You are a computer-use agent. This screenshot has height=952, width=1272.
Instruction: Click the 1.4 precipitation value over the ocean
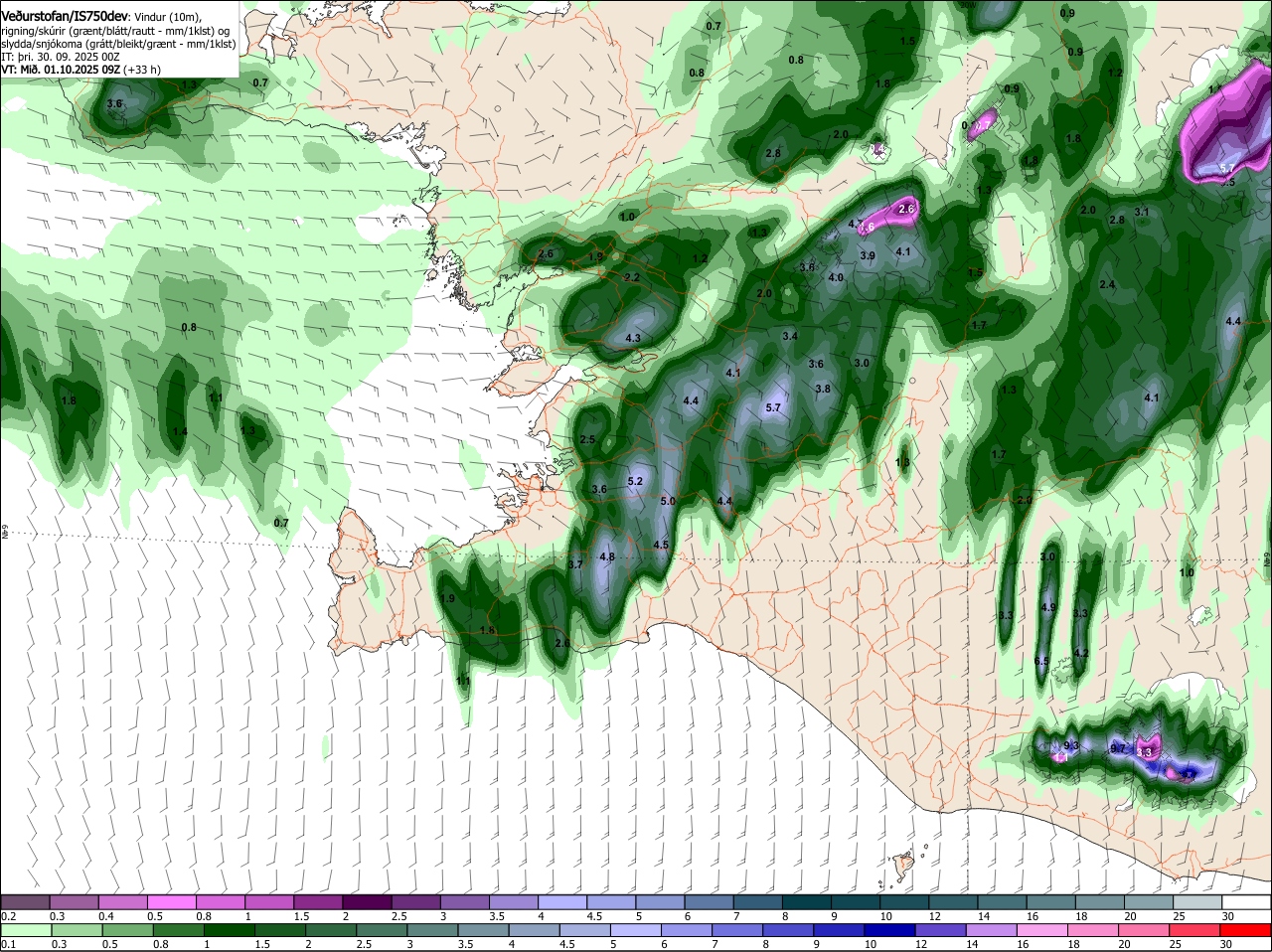click(180, 431)
